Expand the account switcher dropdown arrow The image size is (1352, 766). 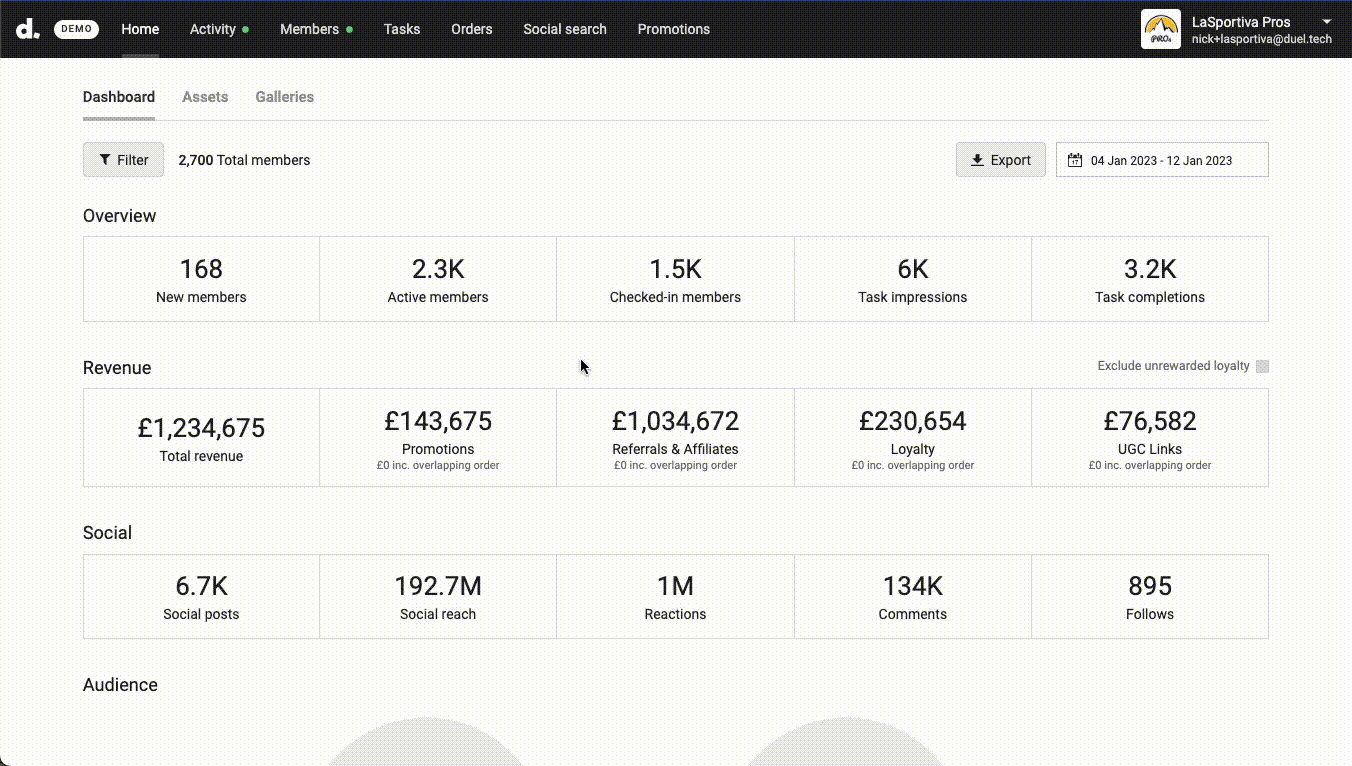pos(1327,21)
